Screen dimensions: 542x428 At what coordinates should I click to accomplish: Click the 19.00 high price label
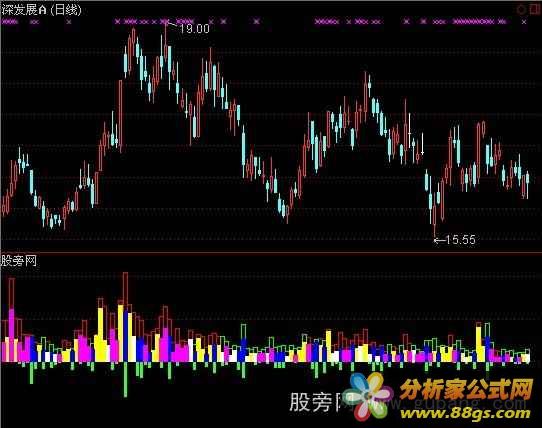point(194,29)
